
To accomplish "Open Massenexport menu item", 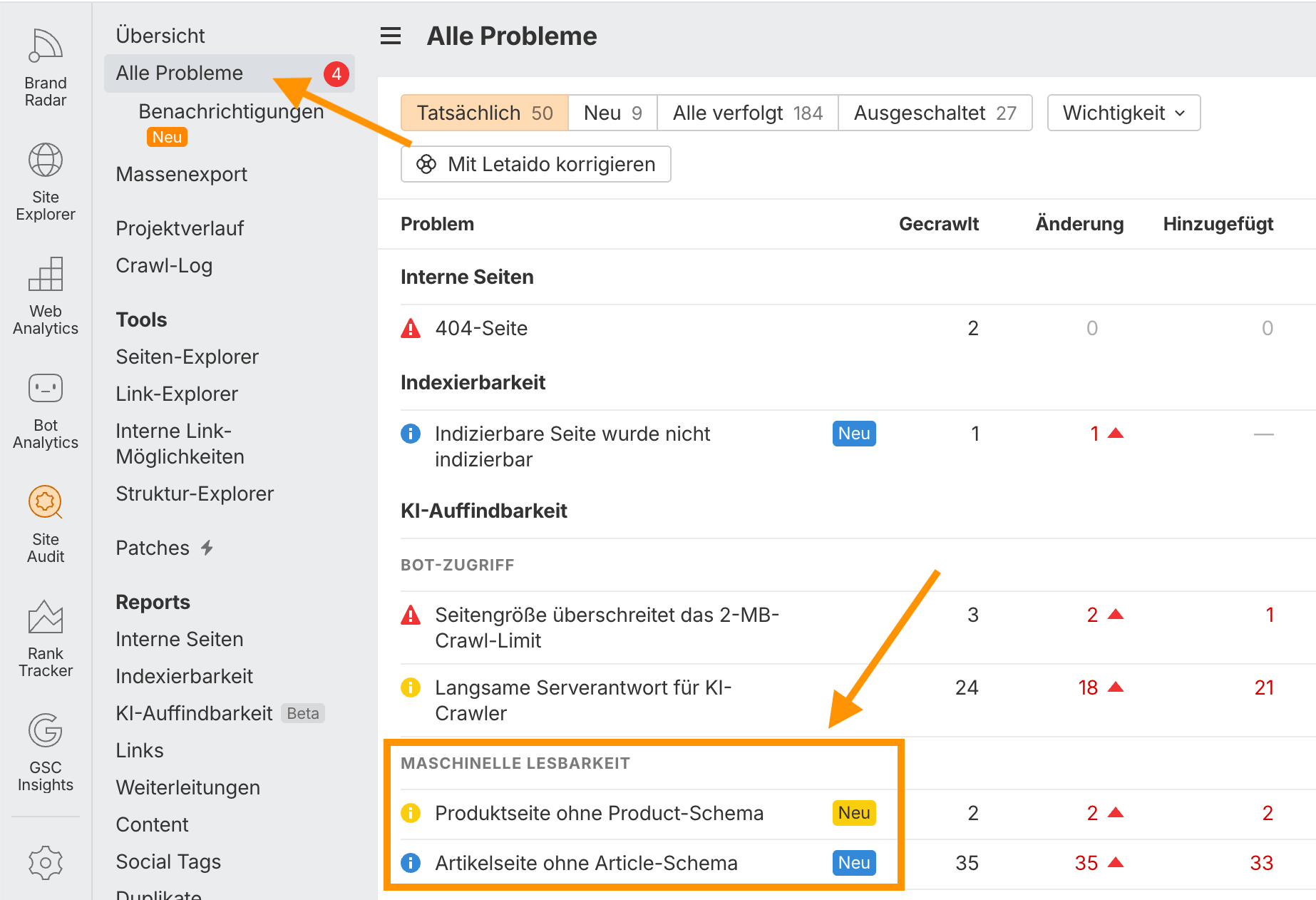I will coord(182,174).
